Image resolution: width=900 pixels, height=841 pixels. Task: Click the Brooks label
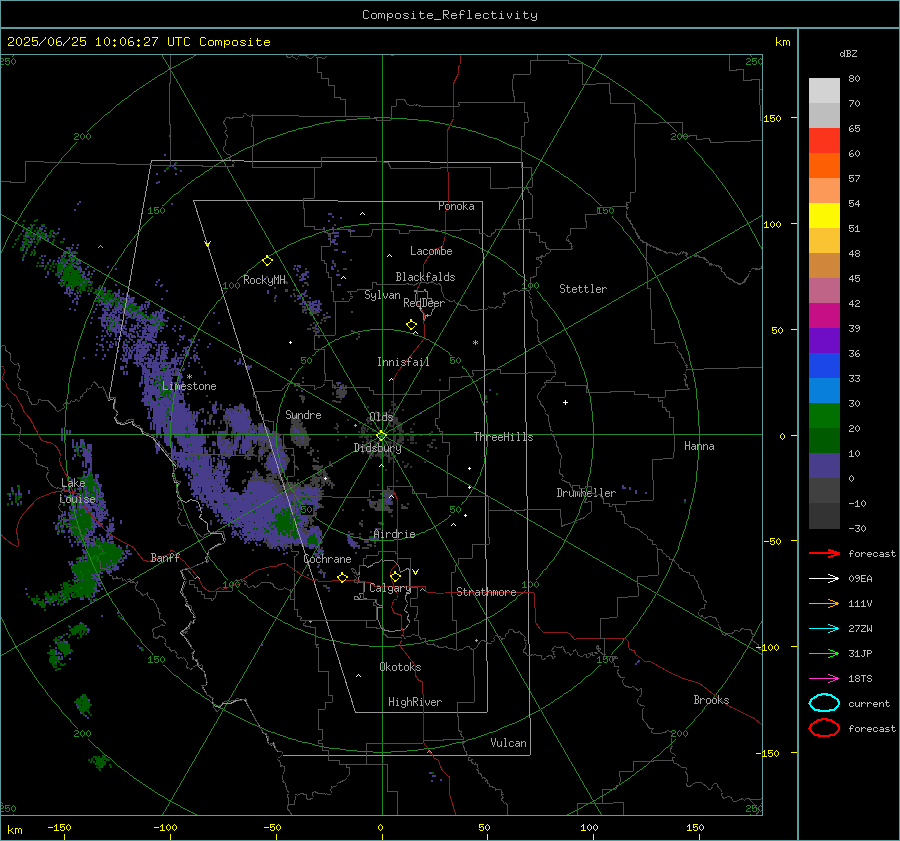pyautogui.click(x=711, y=700)
